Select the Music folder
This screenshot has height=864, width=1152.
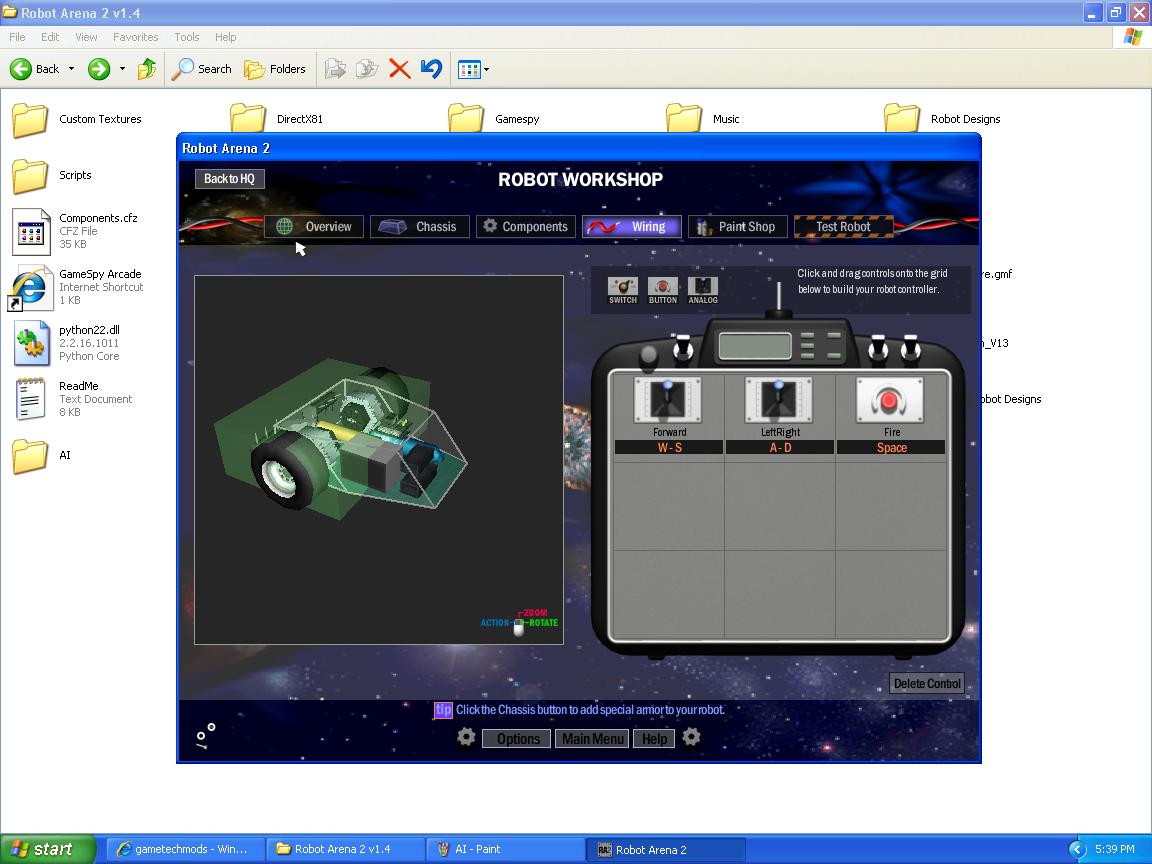click(x=702, y=120)
